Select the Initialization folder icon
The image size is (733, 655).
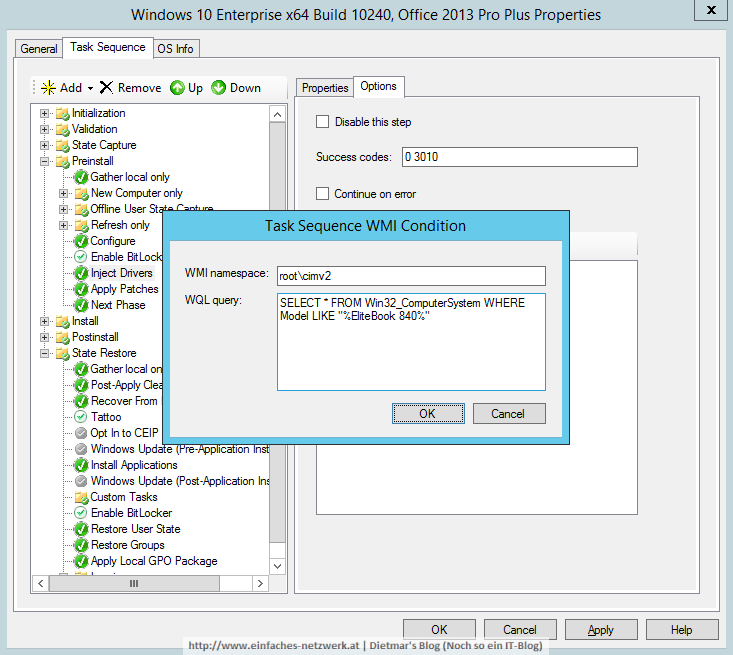tap(63, 114)
